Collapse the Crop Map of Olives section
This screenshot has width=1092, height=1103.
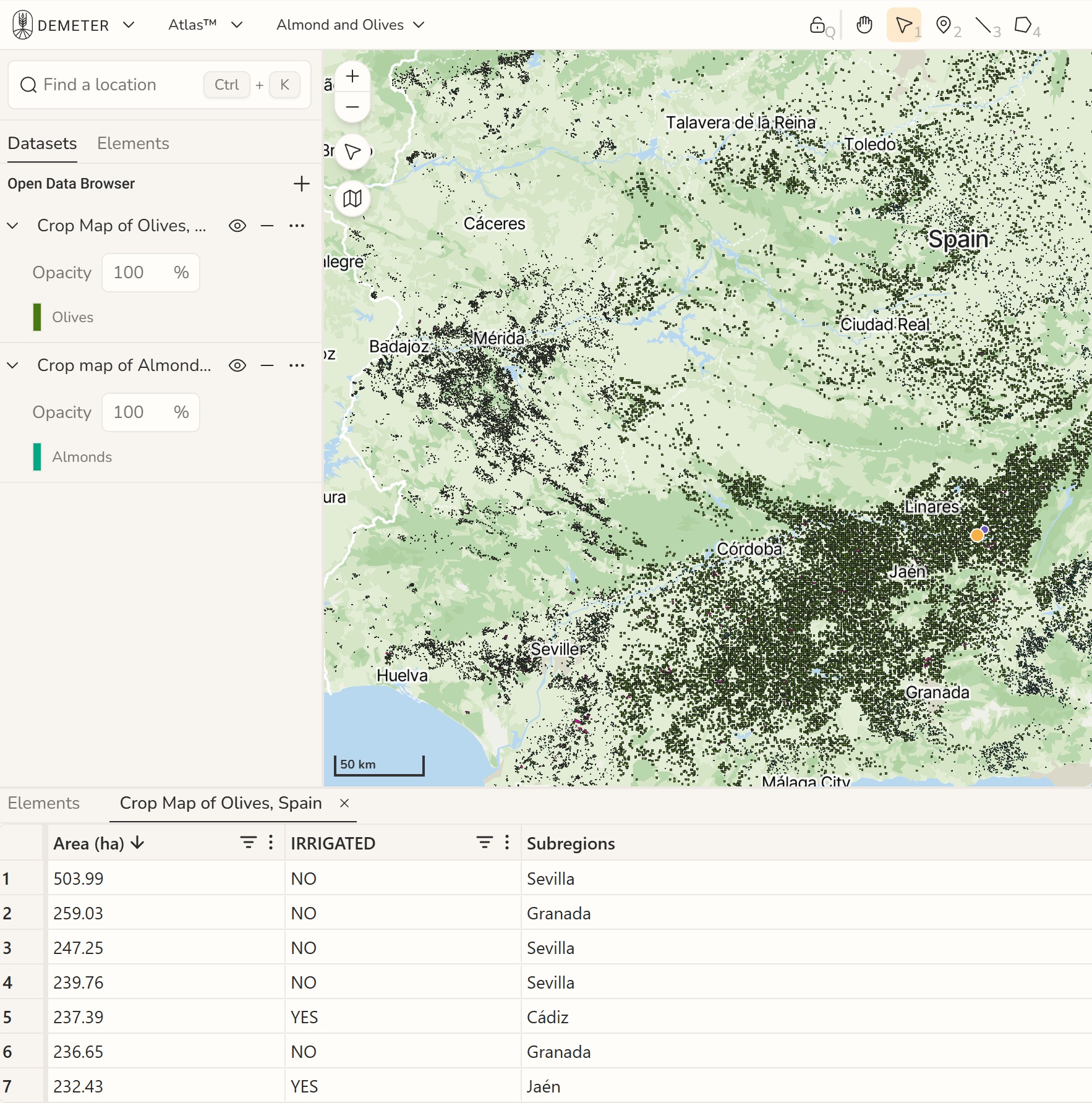13,226
